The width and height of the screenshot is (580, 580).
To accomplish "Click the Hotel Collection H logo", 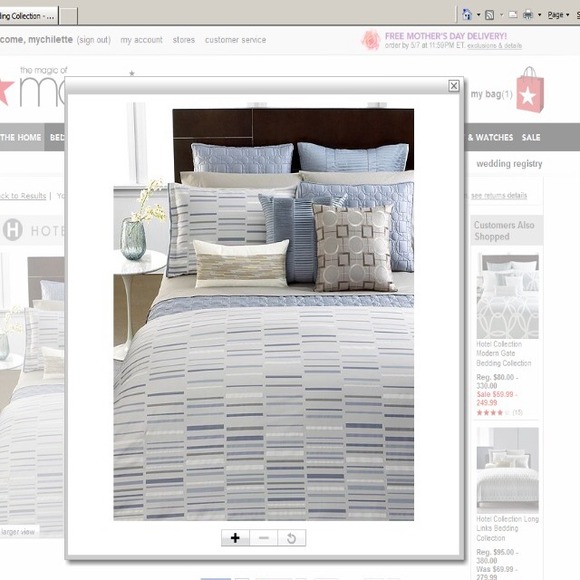I will click(13, 229).
